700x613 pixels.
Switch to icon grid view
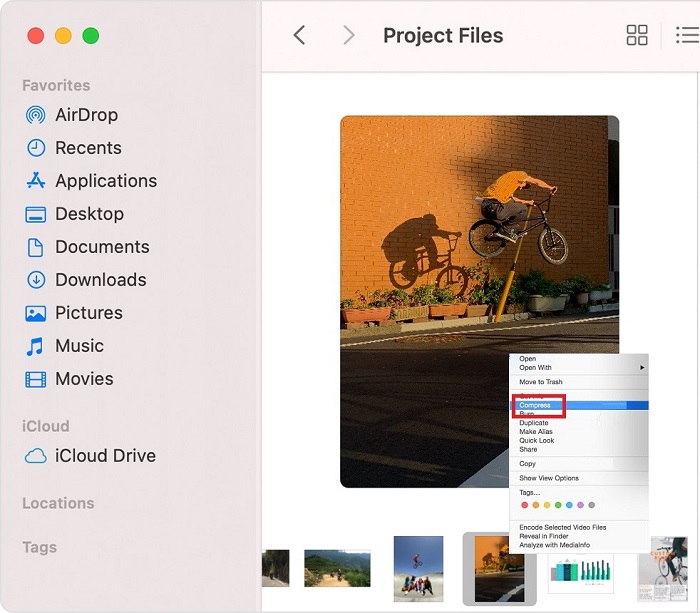coord(637,35)
